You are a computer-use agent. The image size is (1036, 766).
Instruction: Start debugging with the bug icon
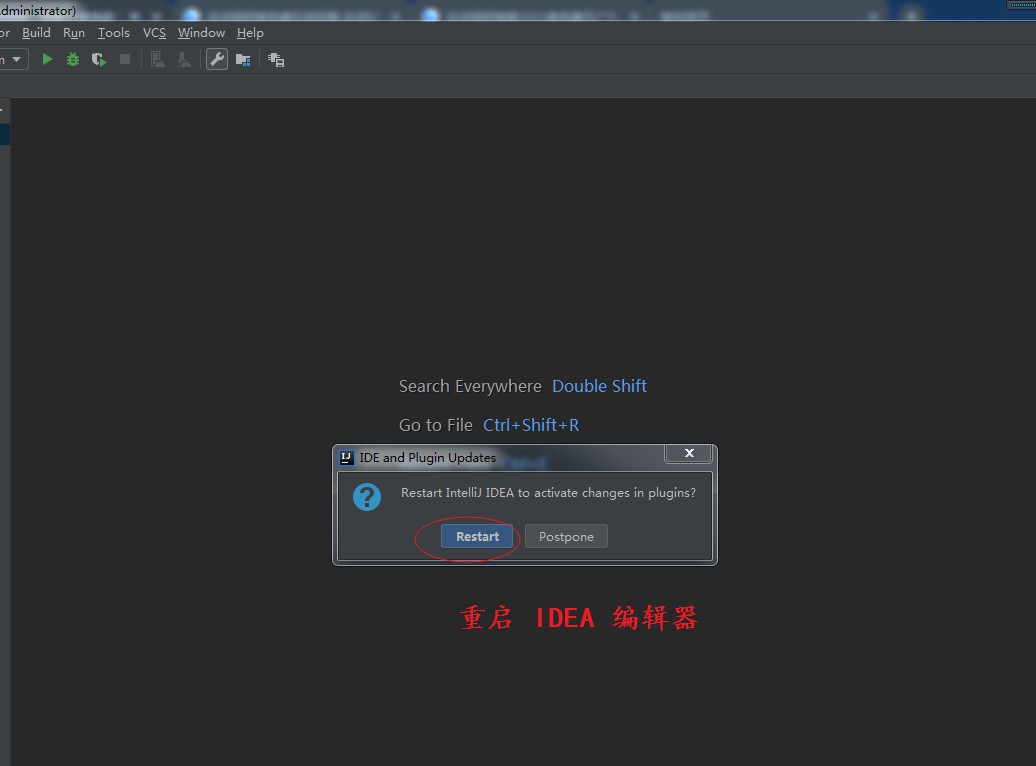coord(73,59)
